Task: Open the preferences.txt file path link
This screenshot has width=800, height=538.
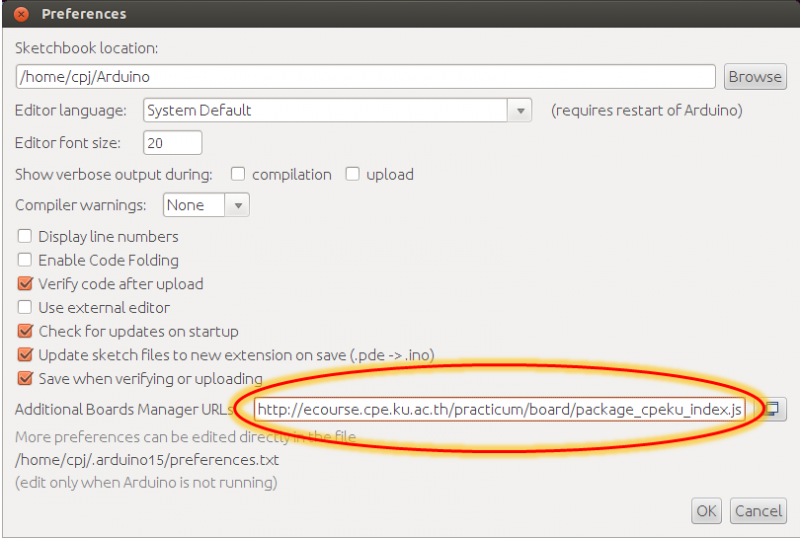Action: [x=147, y=461]
